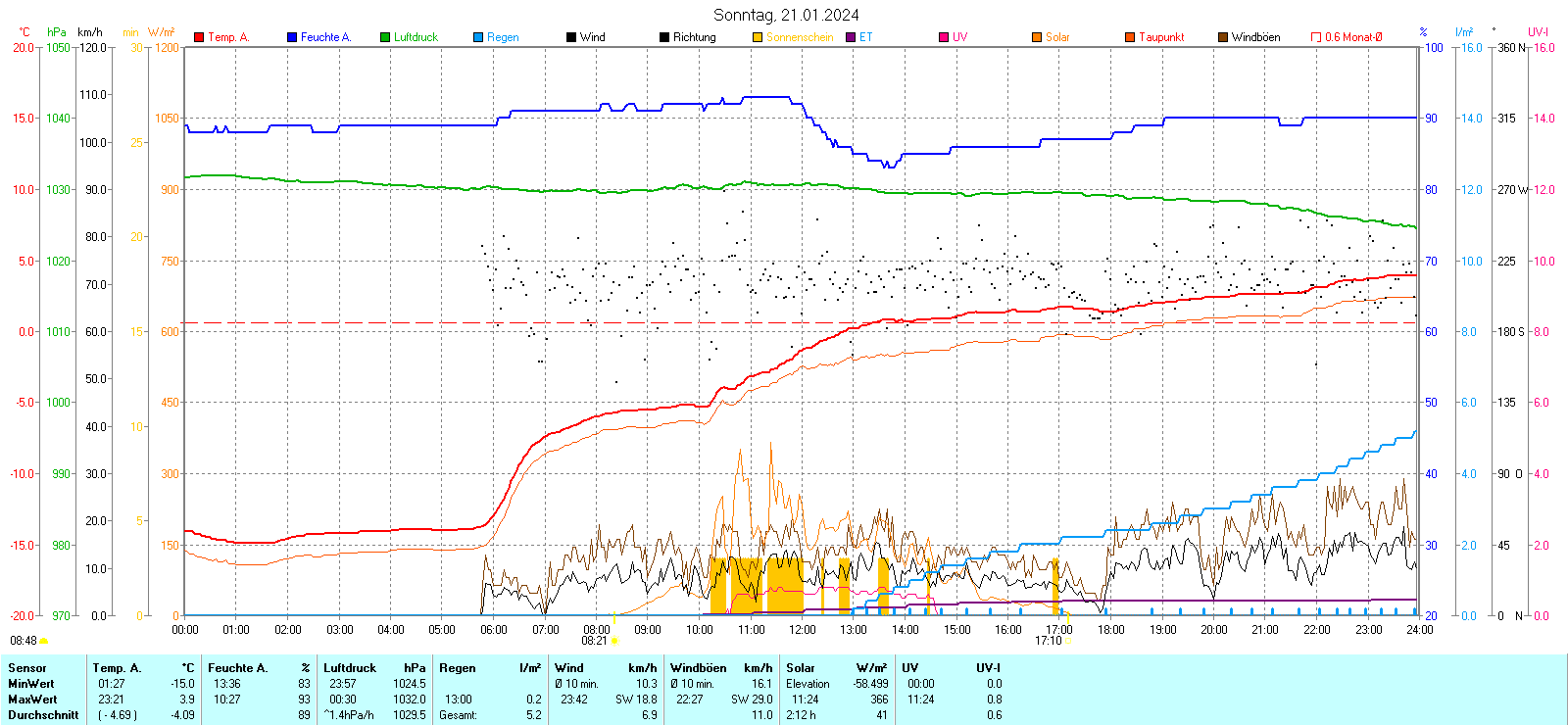Click the light-blue Regen legend square
The height and width of the screenshot is (725, 1568).
pos(478,37)
